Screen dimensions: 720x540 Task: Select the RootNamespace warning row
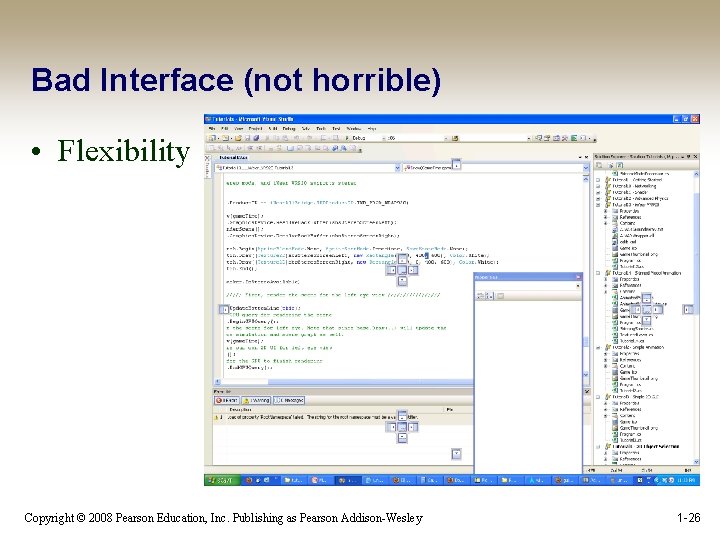[343, 417]
